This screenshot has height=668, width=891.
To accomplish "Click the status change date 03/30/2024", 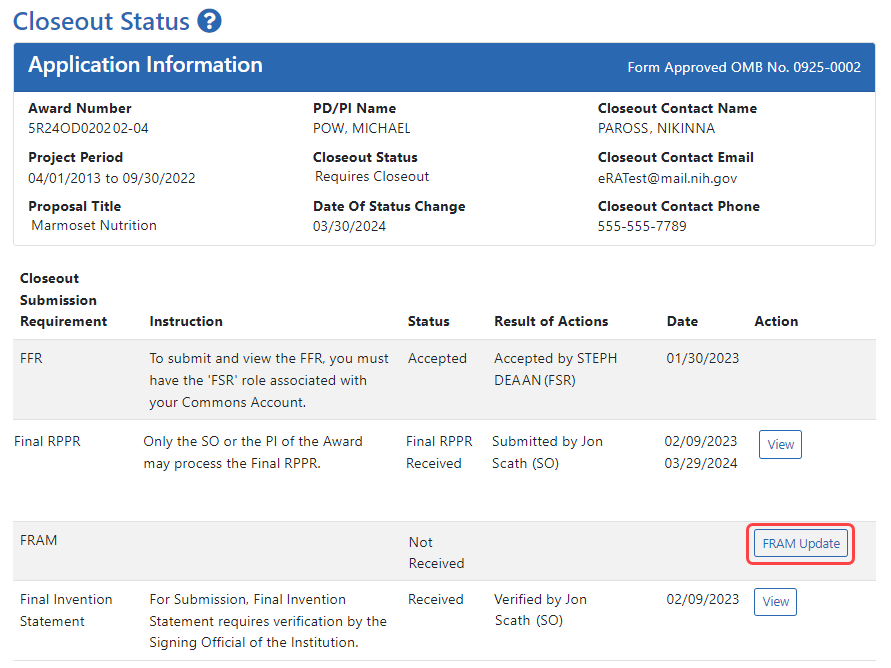I will point(349,226).
